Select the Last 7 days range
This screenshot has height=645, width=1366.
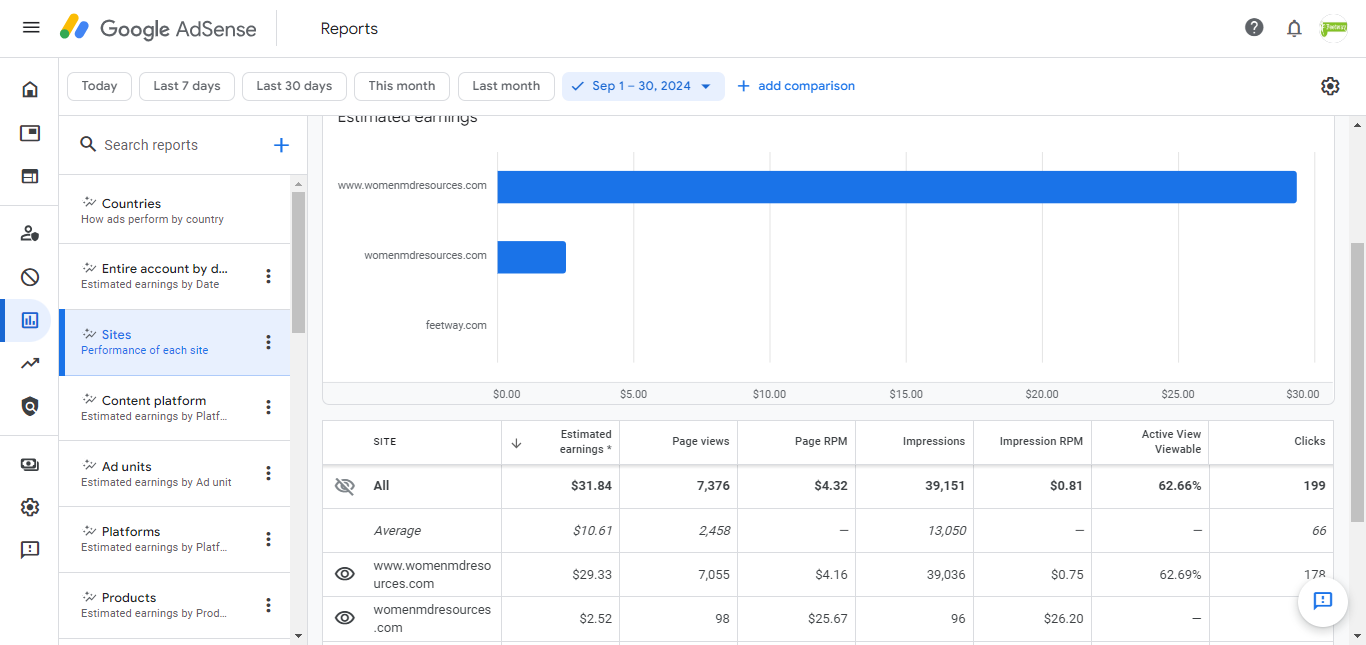click(x=187, y=86)
